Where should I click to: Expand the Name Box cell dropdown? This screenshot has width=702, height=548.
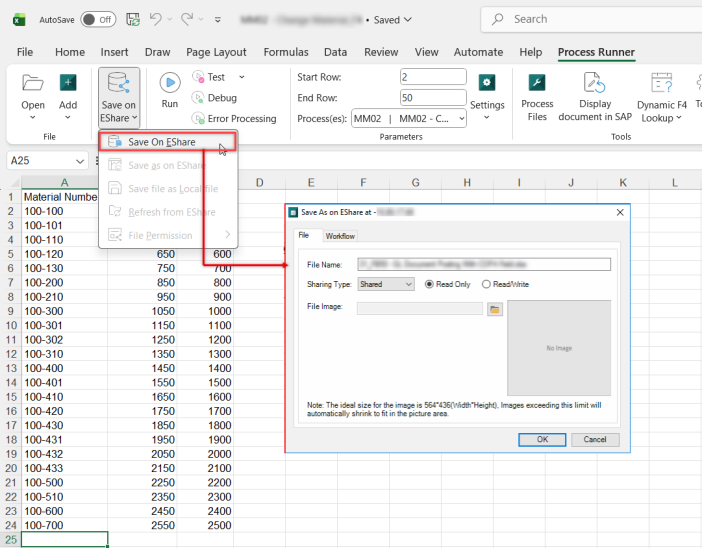pyautogui.click(x=80, y=161)
